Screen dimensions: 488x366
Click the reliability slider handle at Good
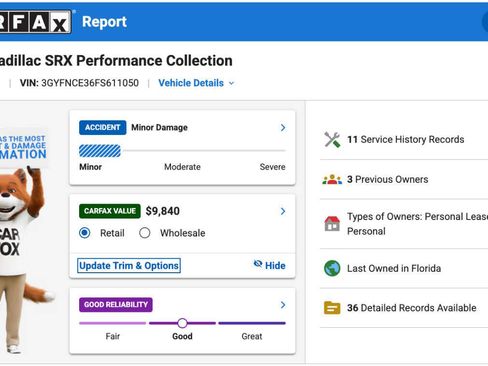(182, 323)
